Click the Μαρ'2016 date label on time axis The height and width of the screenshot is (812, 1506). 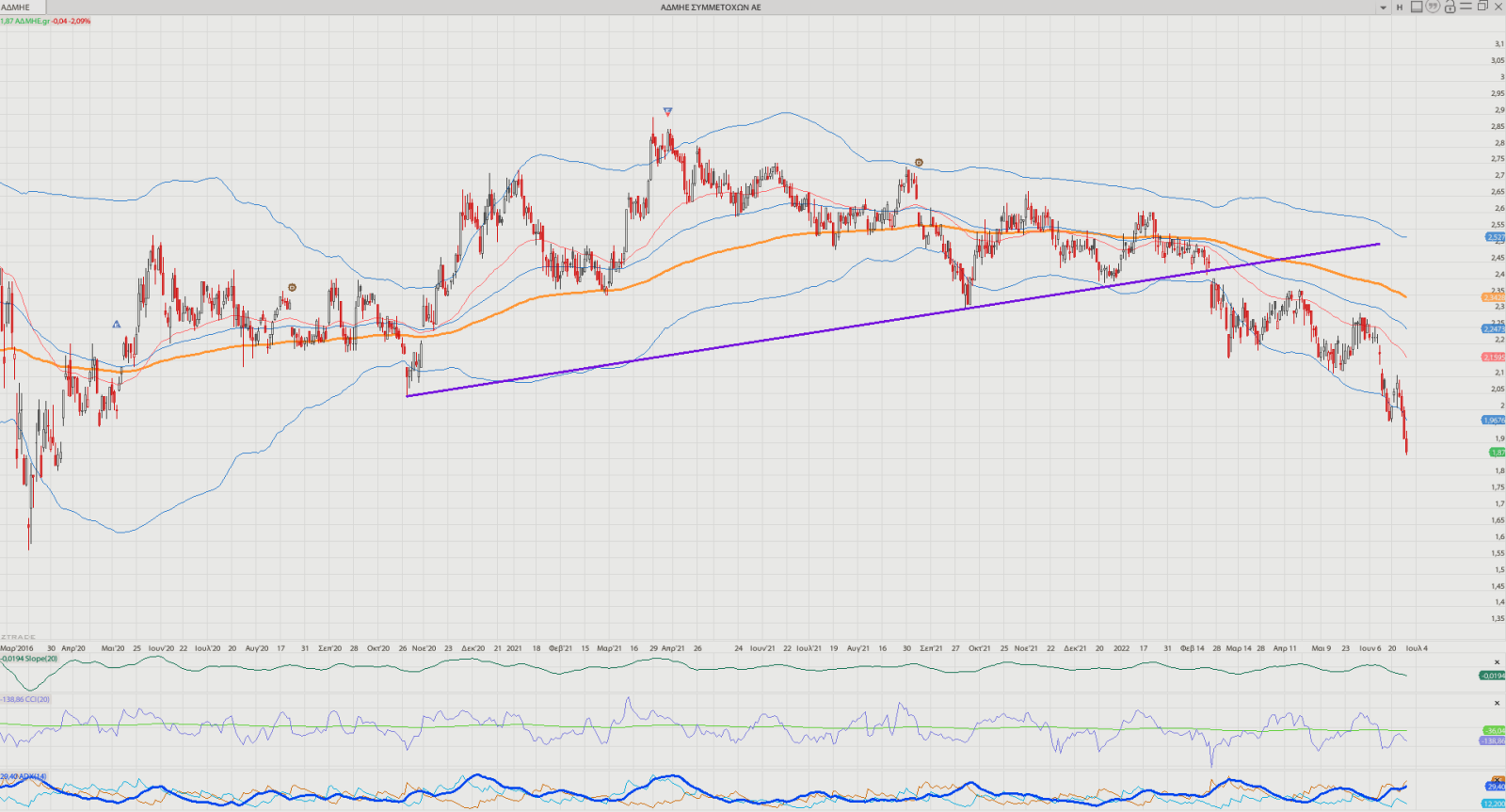[17, 648]
